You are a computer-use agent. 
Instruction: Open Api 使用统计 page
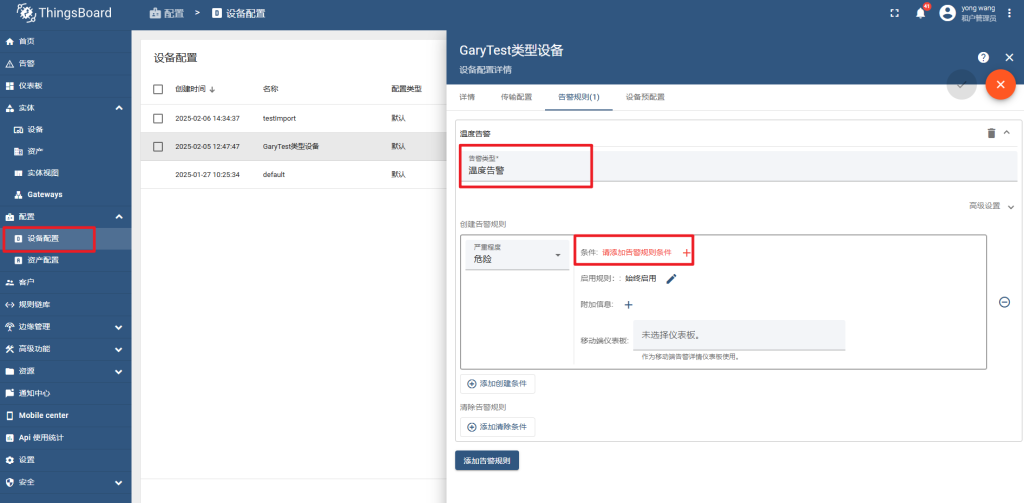[65, 438]
